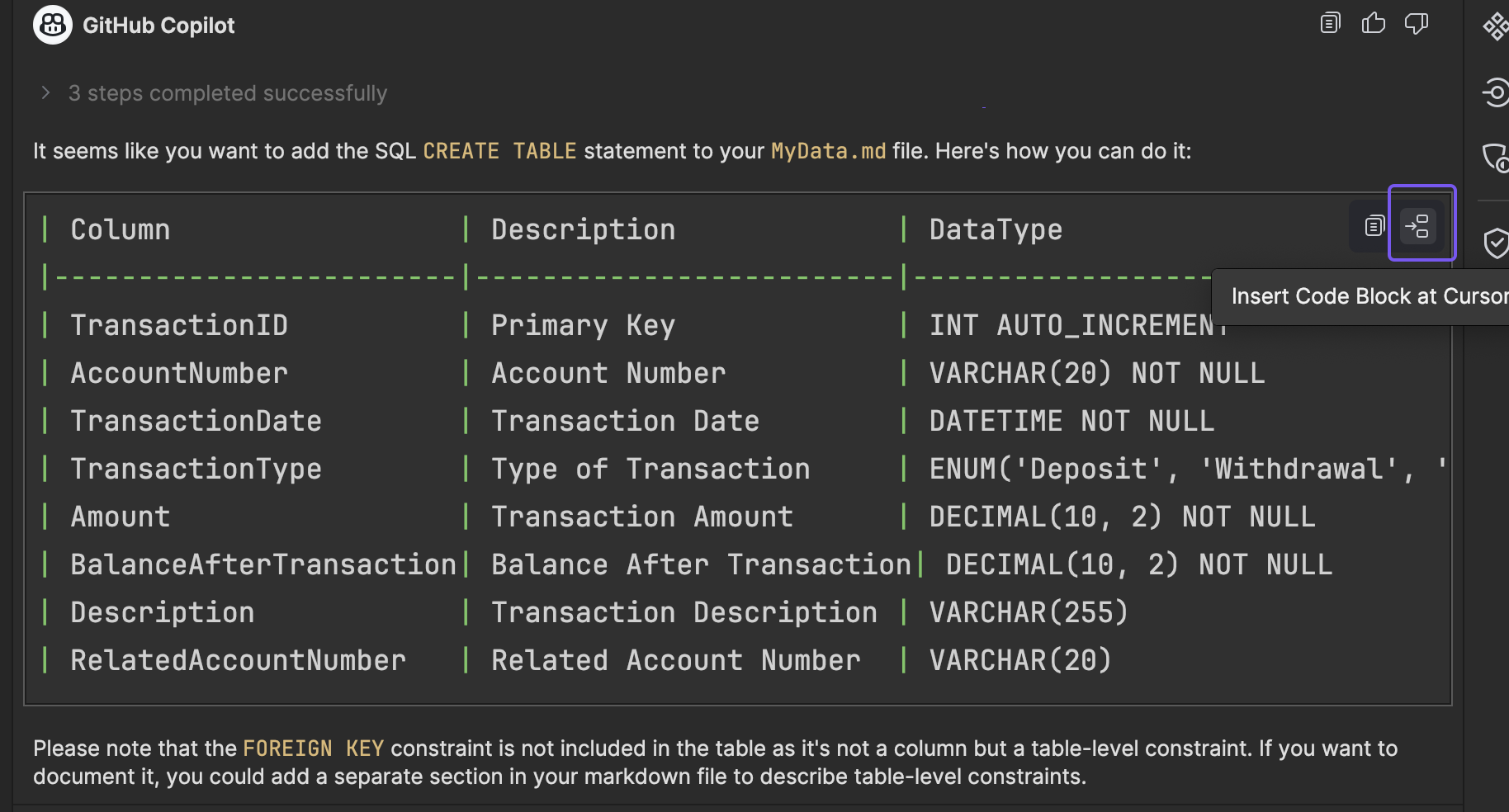Image resolution: width=1509 pixels, height=812 pixels.
Task: Insert code block at cursor
Action: pos(1417,225)
